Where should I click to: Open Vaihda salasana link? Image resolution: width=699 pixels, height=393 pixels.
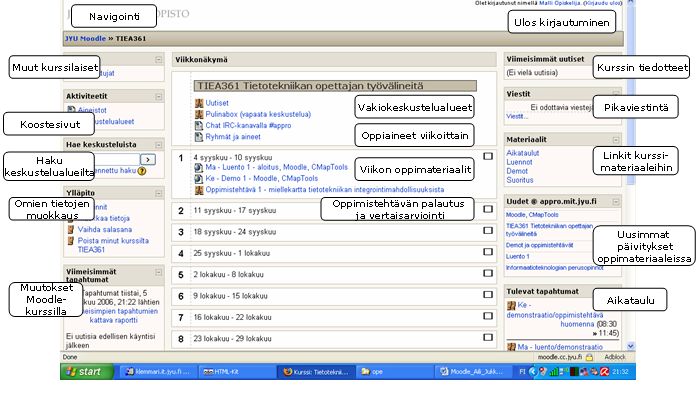pyautogui.click(x=105, y=229)
